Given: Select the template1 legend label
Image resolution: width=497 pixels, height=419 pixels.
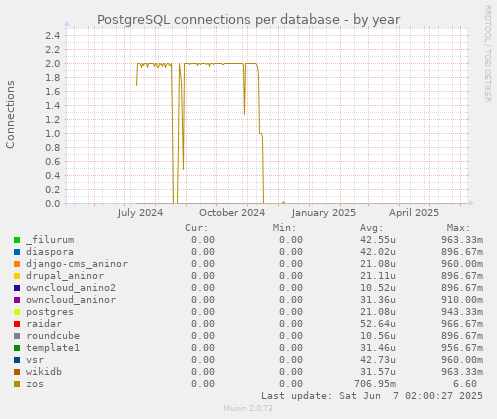Looking at the screenshot, I should tap(53, 348).
